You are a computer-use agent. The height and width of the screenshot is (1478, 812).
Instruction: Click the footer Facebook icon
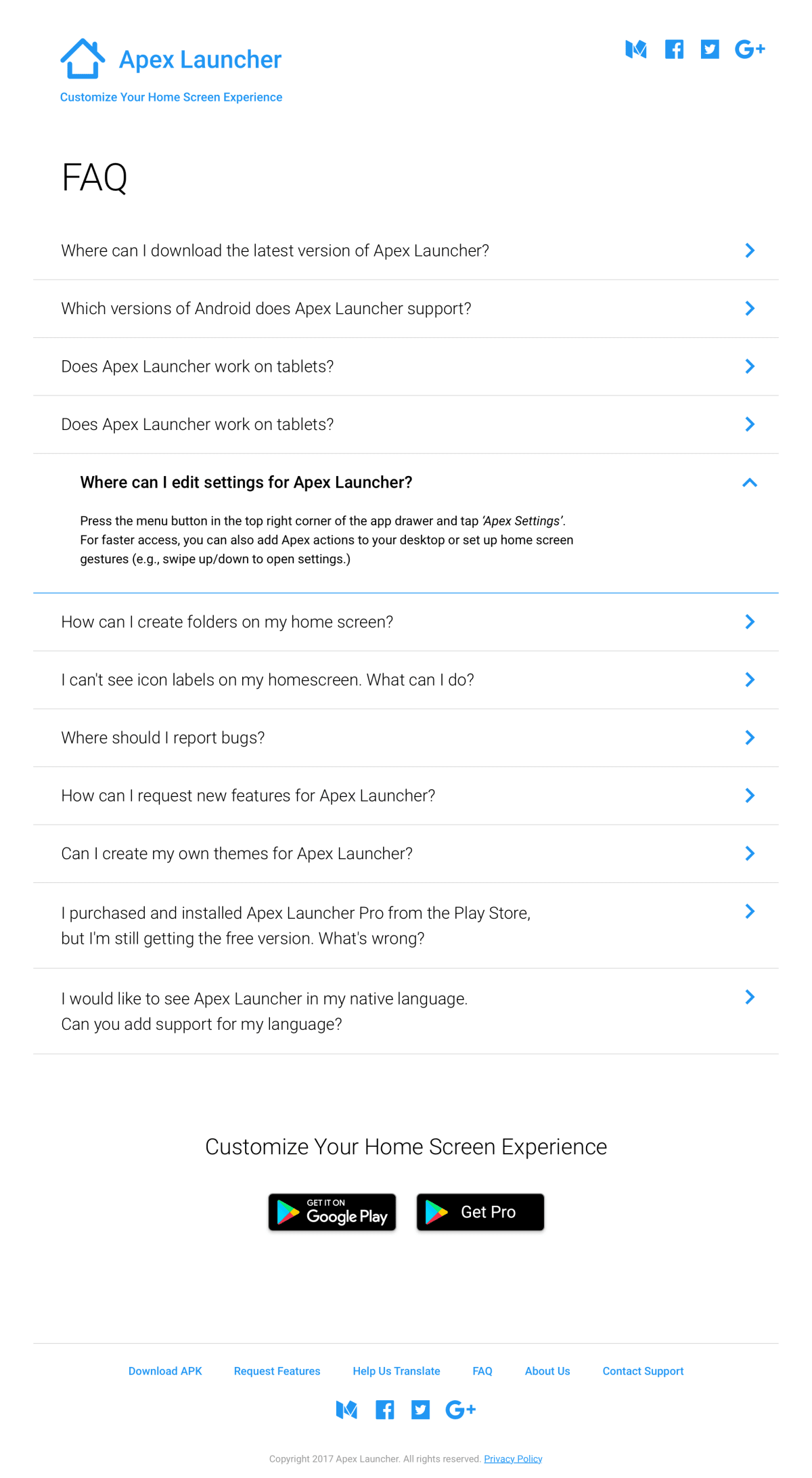click(385, 1410)
